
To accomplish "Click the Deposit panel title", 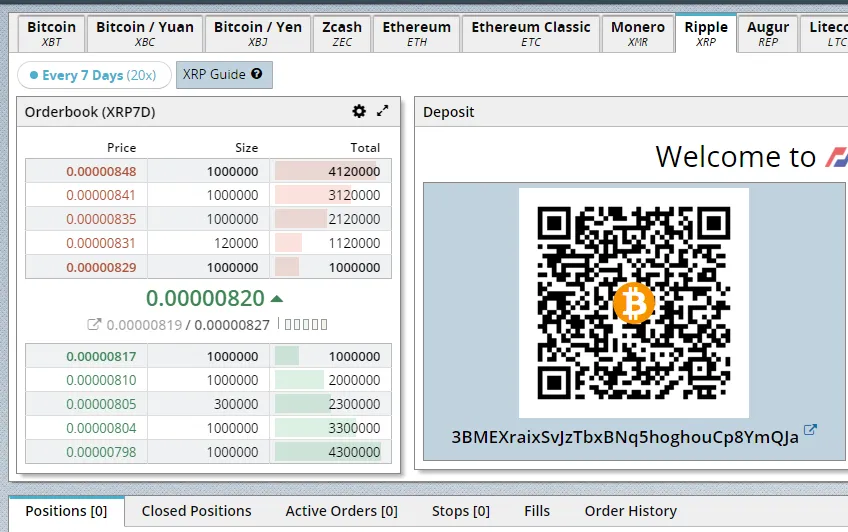I will [x=448, y=112].
